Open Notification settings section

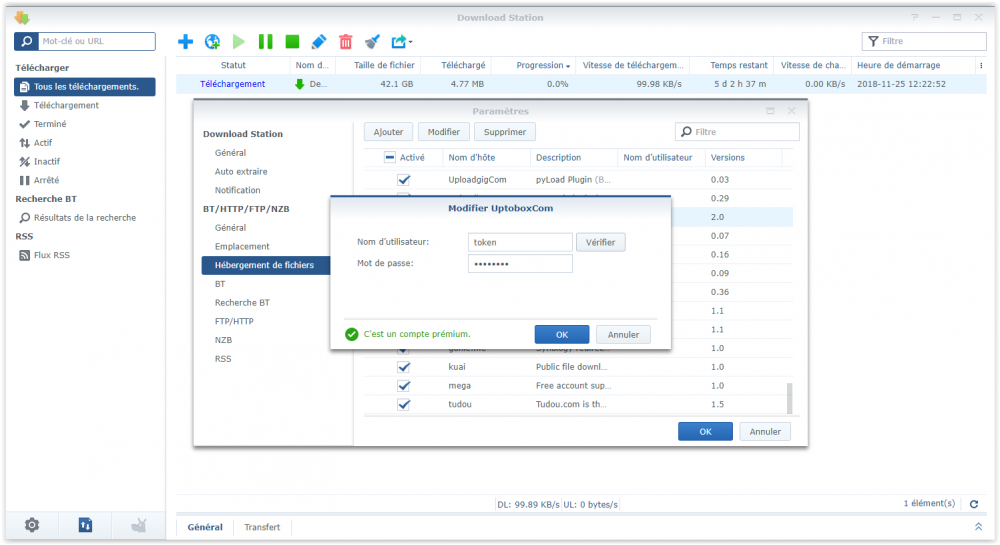tap(237, 190)
